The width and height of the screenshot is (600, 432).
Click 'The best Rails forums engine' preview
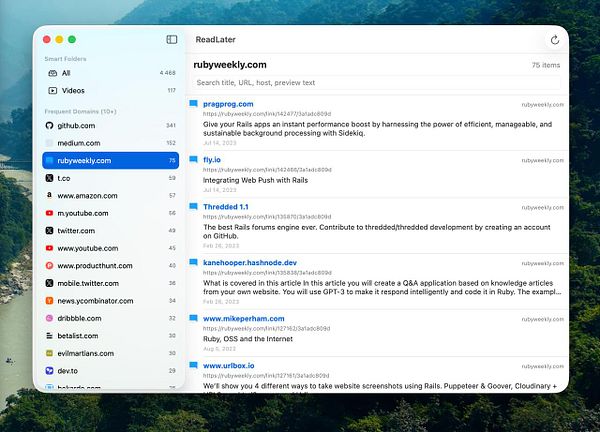pyautogui.click(x=377, y=231)
